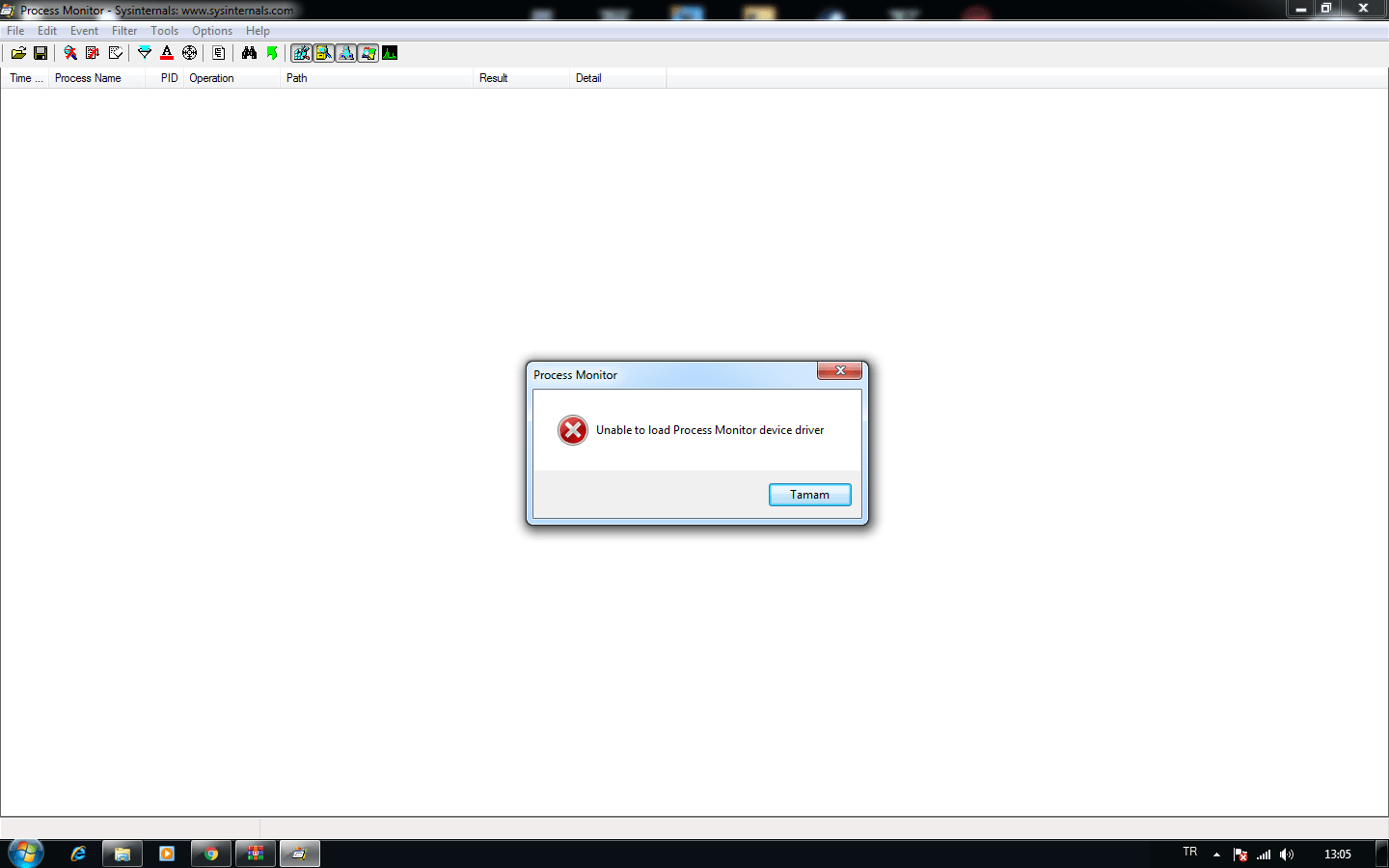The height and width of the screenshot is (868, 1389).
Task: Minimize the Process Monitor main window
Action: click(x=1300, y=9)
